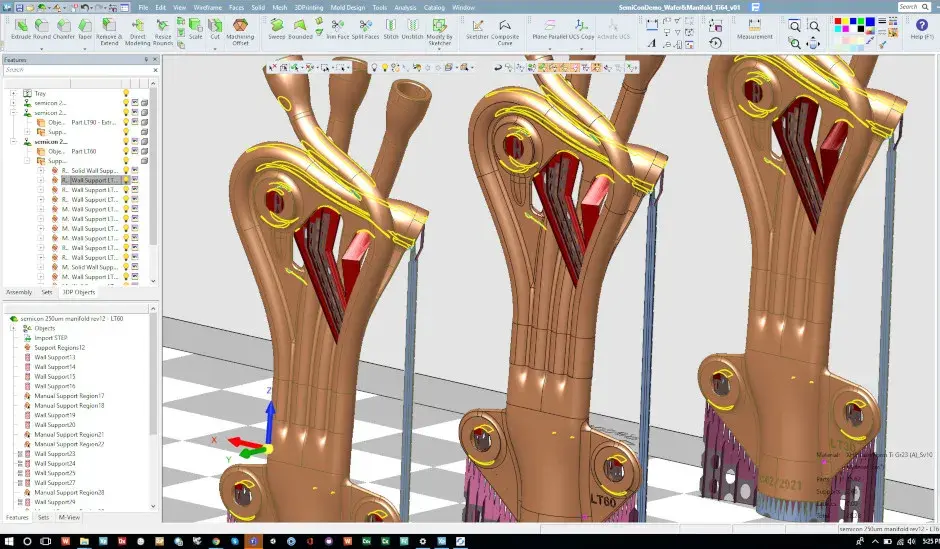This screenshot has width=940, height=549.
Task: Switch to the Assembly tab
Action: [x=18, y=292]
